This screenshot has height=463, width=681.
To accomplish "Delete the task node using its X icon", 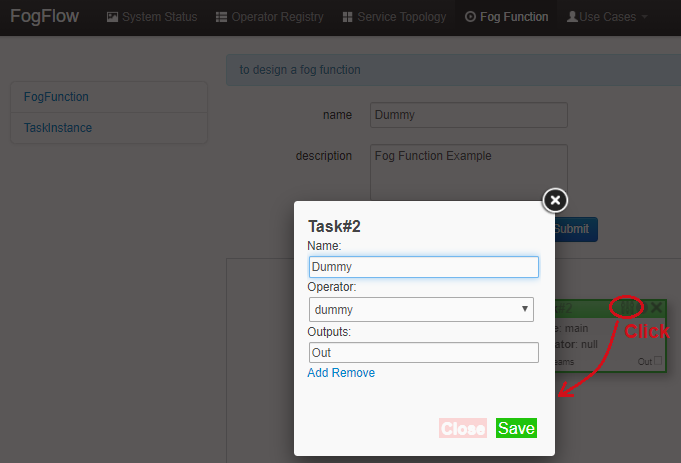I will pyautogui.click(x=656, y=308).
